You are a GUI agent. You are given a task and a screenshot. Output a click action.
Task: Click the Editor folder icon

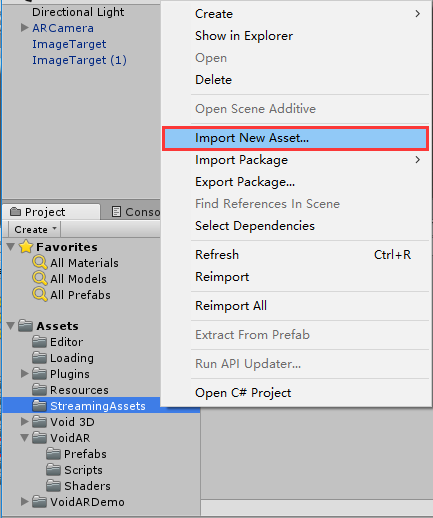[39, 342]
